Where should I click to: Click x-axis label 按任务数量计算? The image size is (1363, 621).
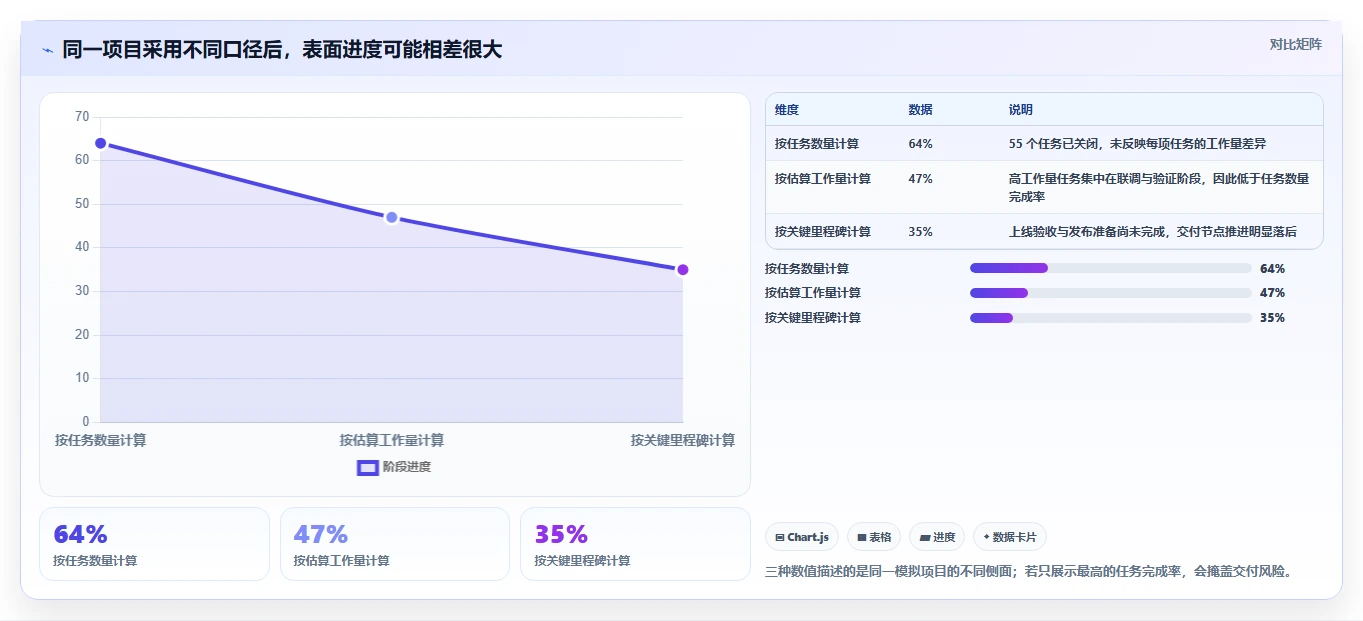pyautogui.click(x=100, y=440)
